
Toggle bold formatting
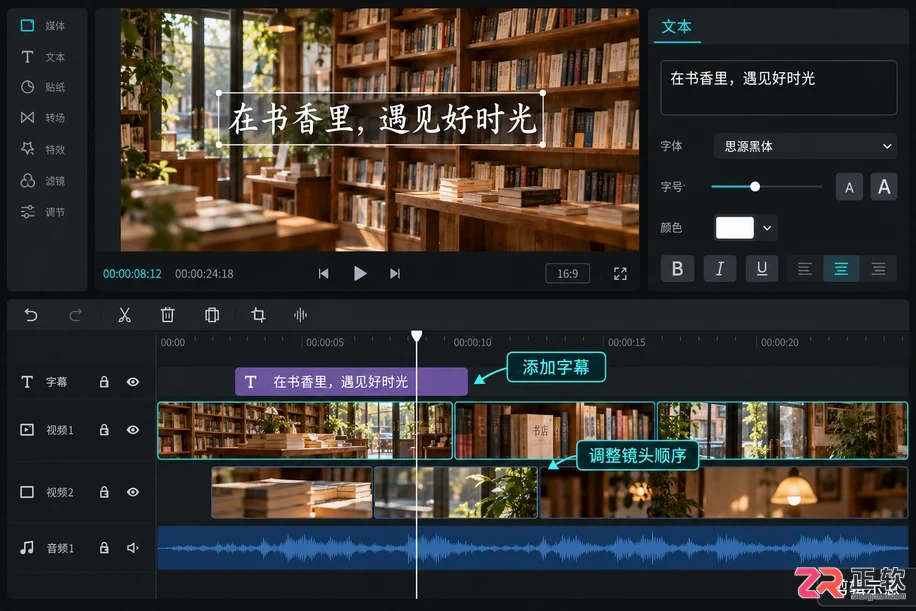coord(677,269)
